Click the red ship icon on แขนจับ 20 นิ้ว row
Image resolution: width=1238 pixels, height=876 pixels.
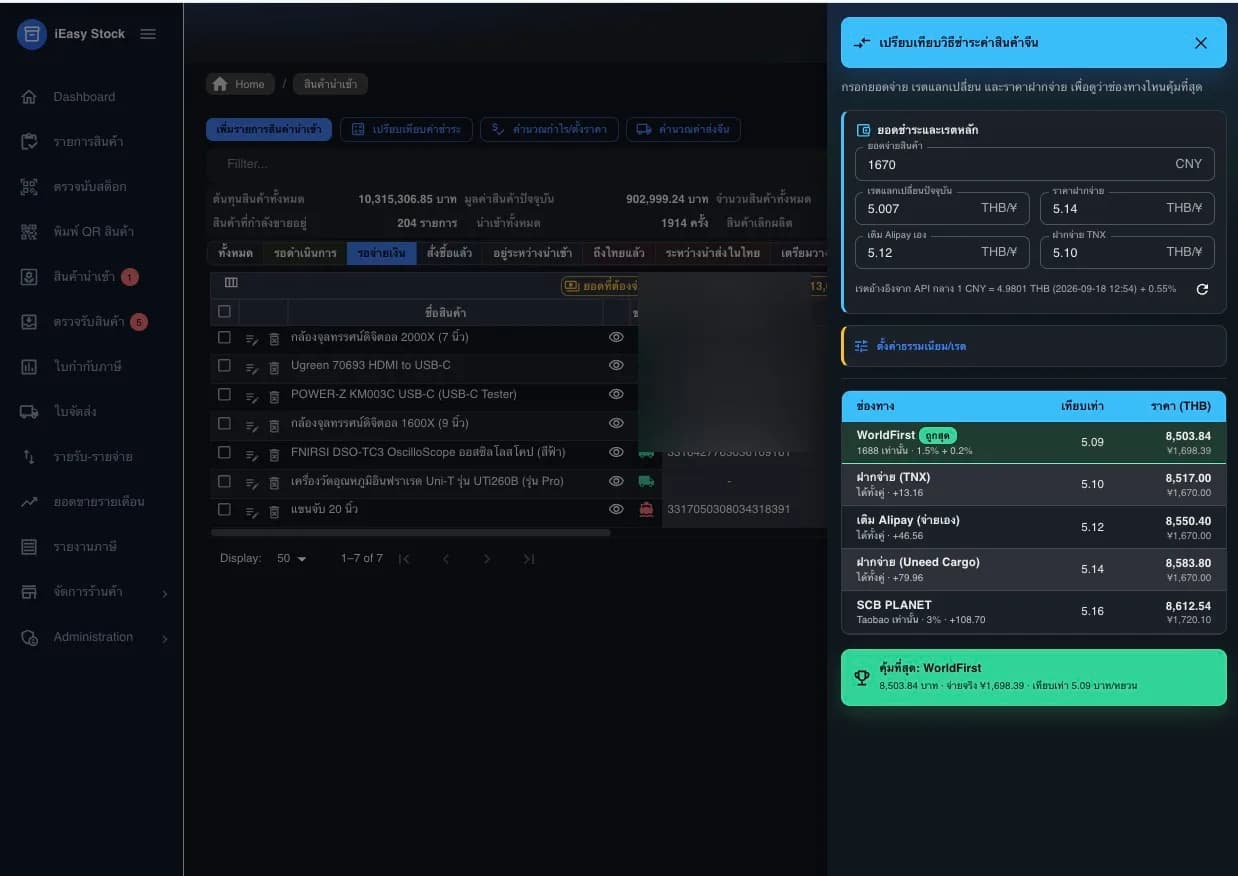coord(646,510)
